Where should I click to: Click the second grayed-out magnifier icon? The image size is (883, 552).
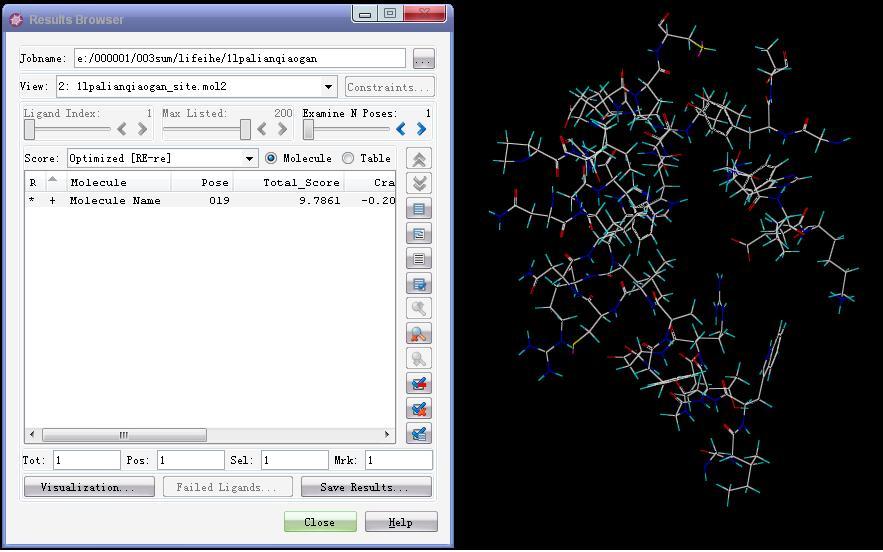[x=418, y=359]
